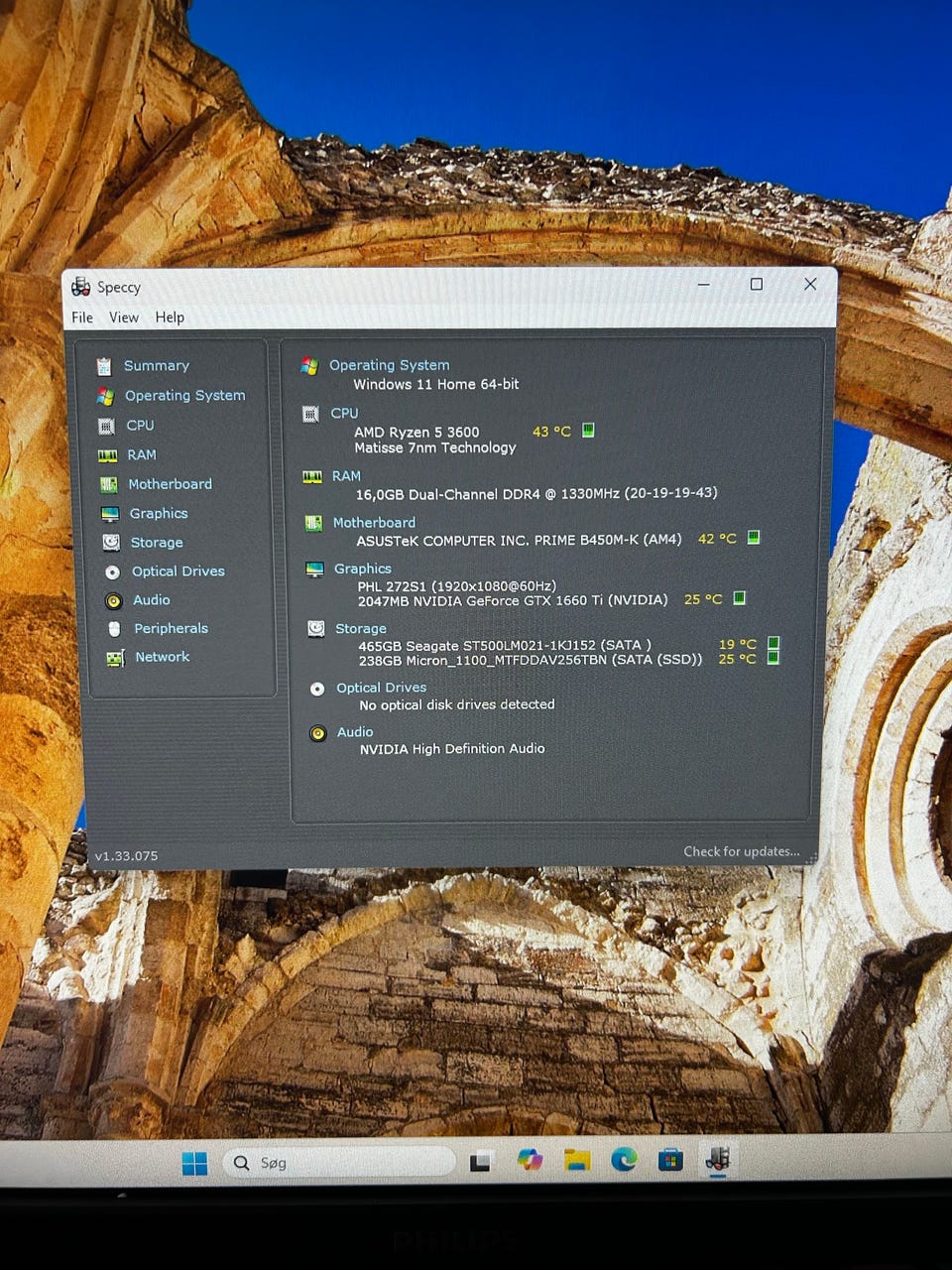Click the Peripherals mouse sidebar icon
The width and height of the screenshot is (952, 1270).
[x=114, y=629]
